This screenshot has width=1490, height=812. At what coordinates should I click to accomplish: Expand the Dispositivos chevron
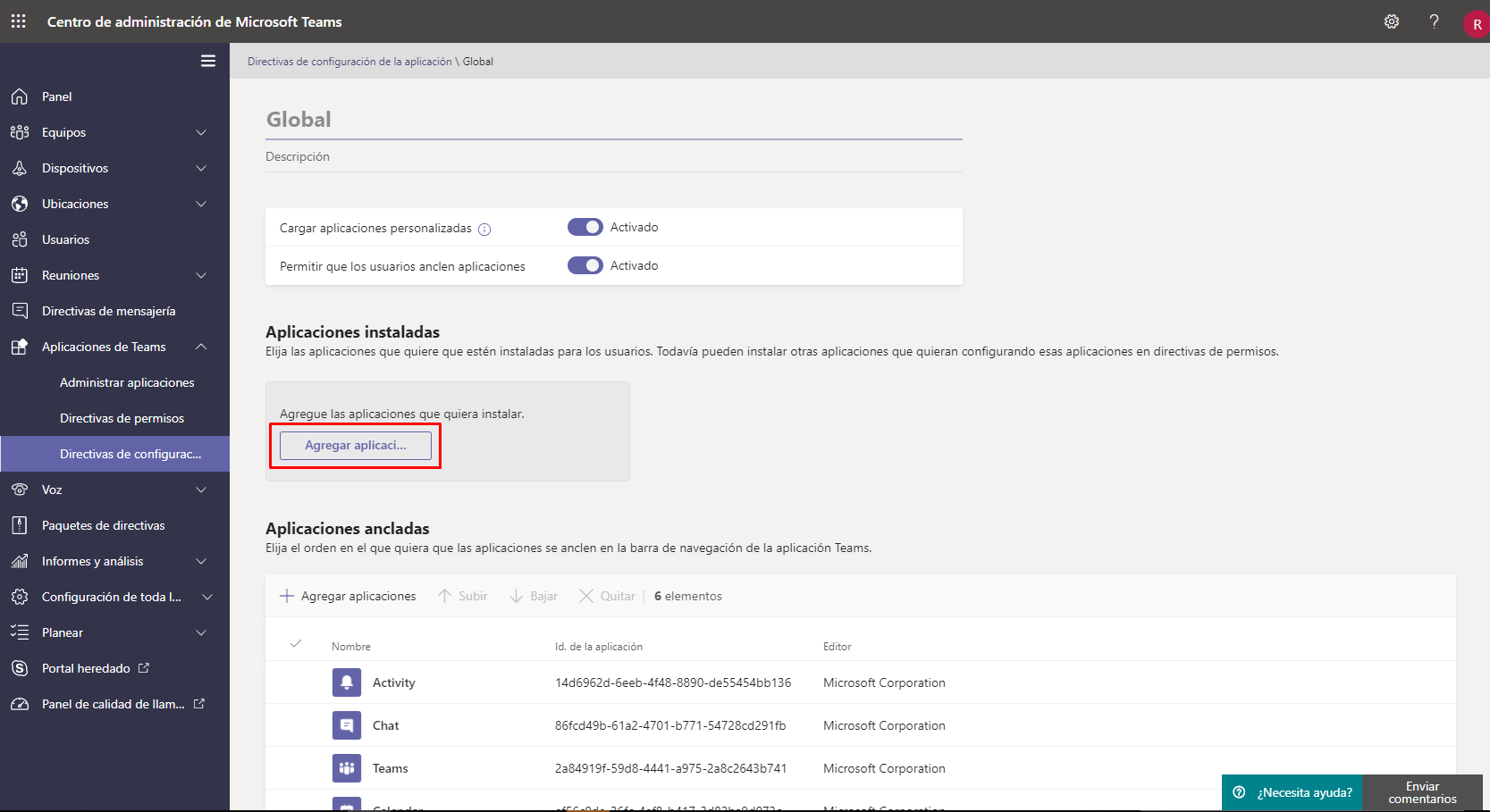click(201, 168)
